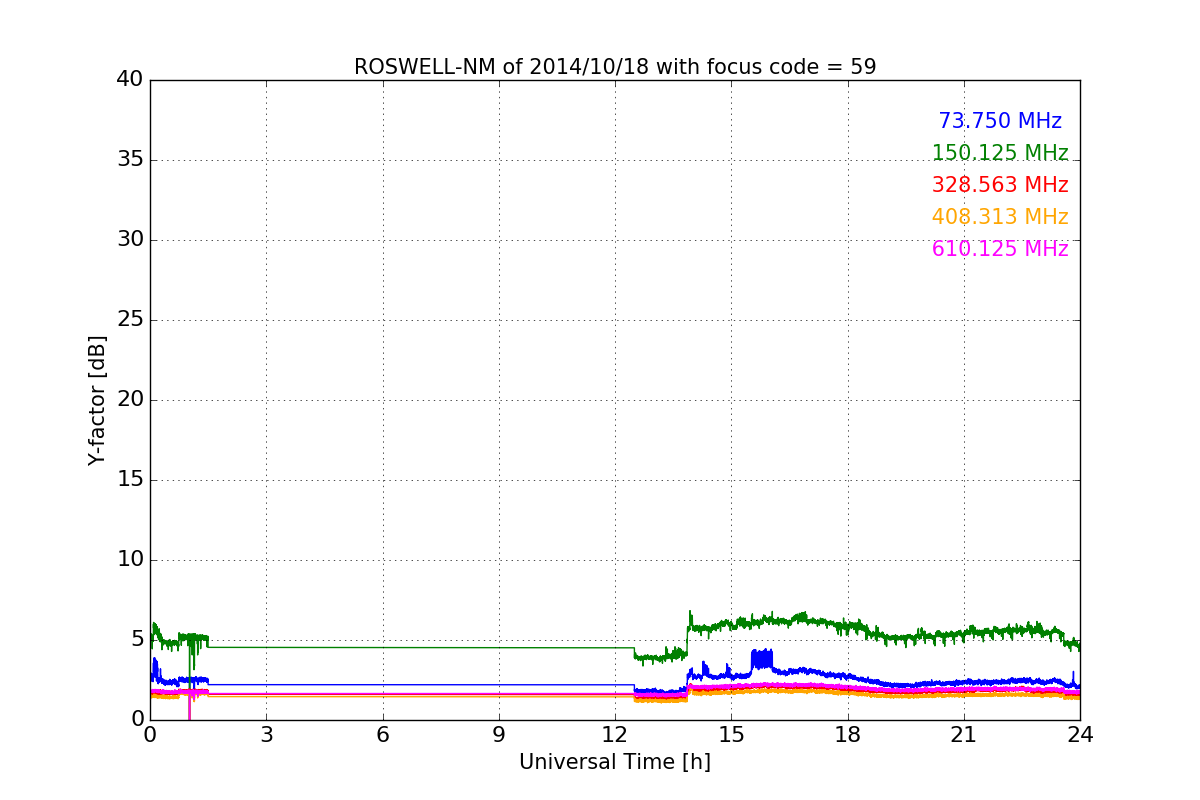Click the x-axis tick label 6

[382, 734]
